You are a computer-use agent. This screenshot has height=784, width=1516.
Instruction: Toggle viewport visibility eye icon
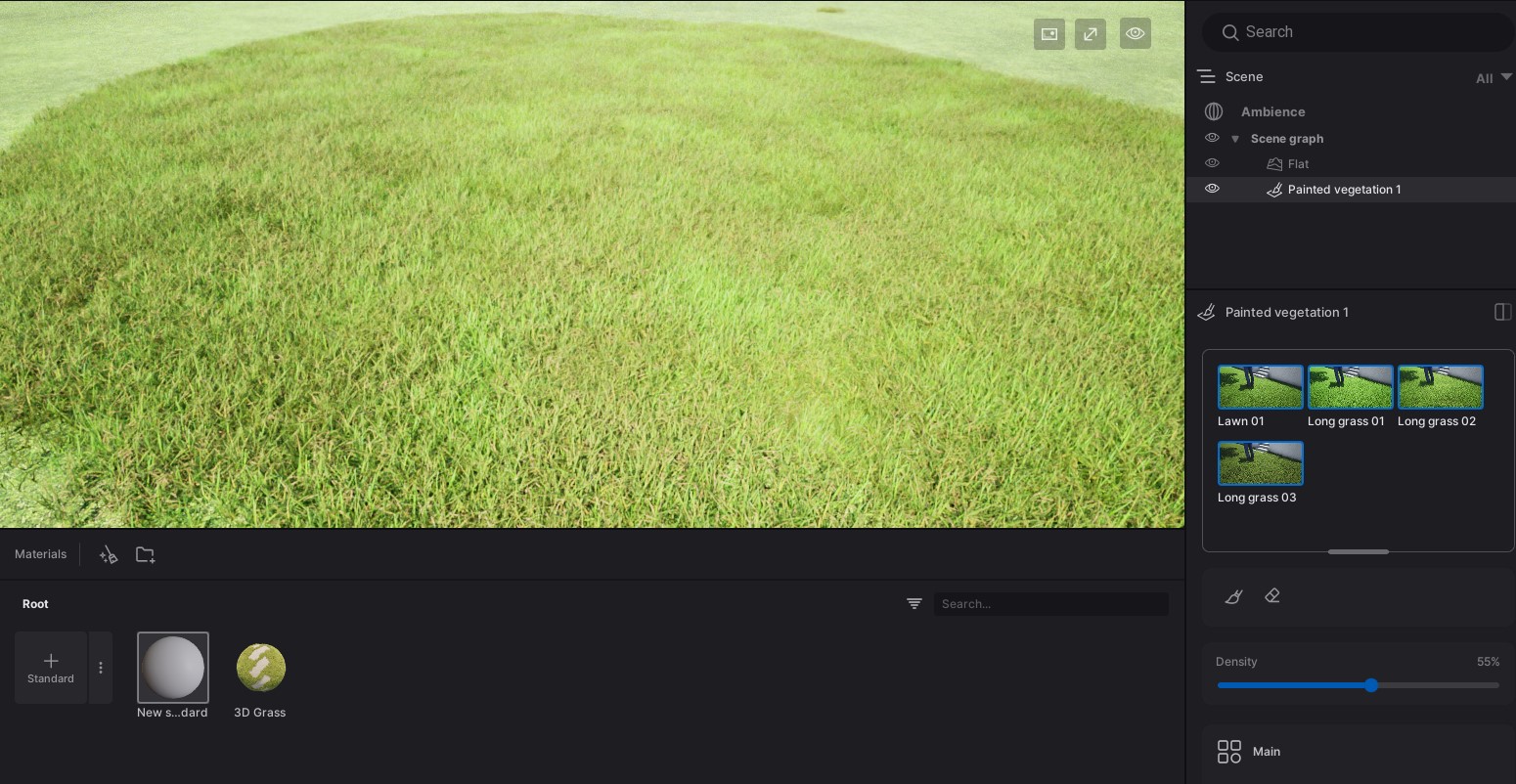(1136, 34)
